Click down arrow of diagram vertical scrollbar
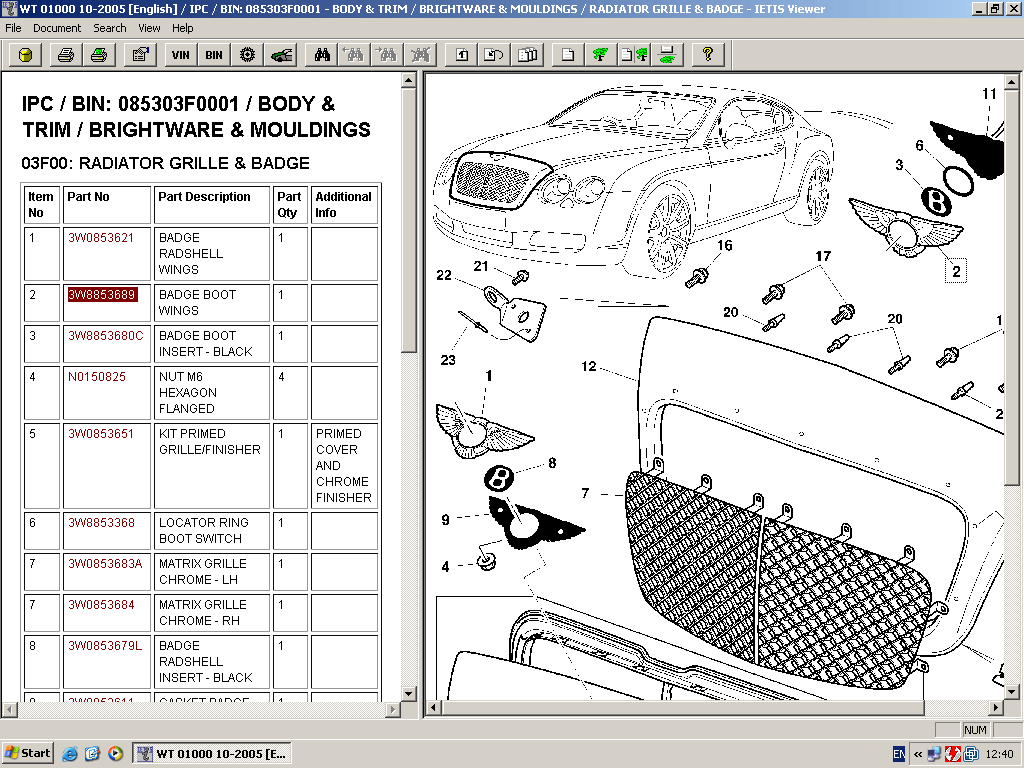The height and width of the screenshot is (768, 1024). 1012,691
